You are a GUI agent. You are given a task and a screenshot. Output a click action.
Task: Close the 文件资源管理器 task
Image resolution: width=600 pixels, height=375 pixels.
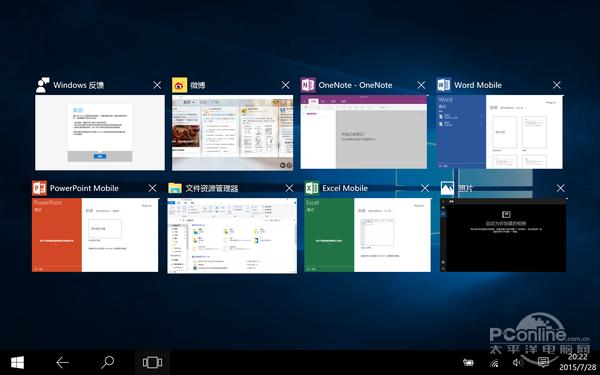point(289,188)
